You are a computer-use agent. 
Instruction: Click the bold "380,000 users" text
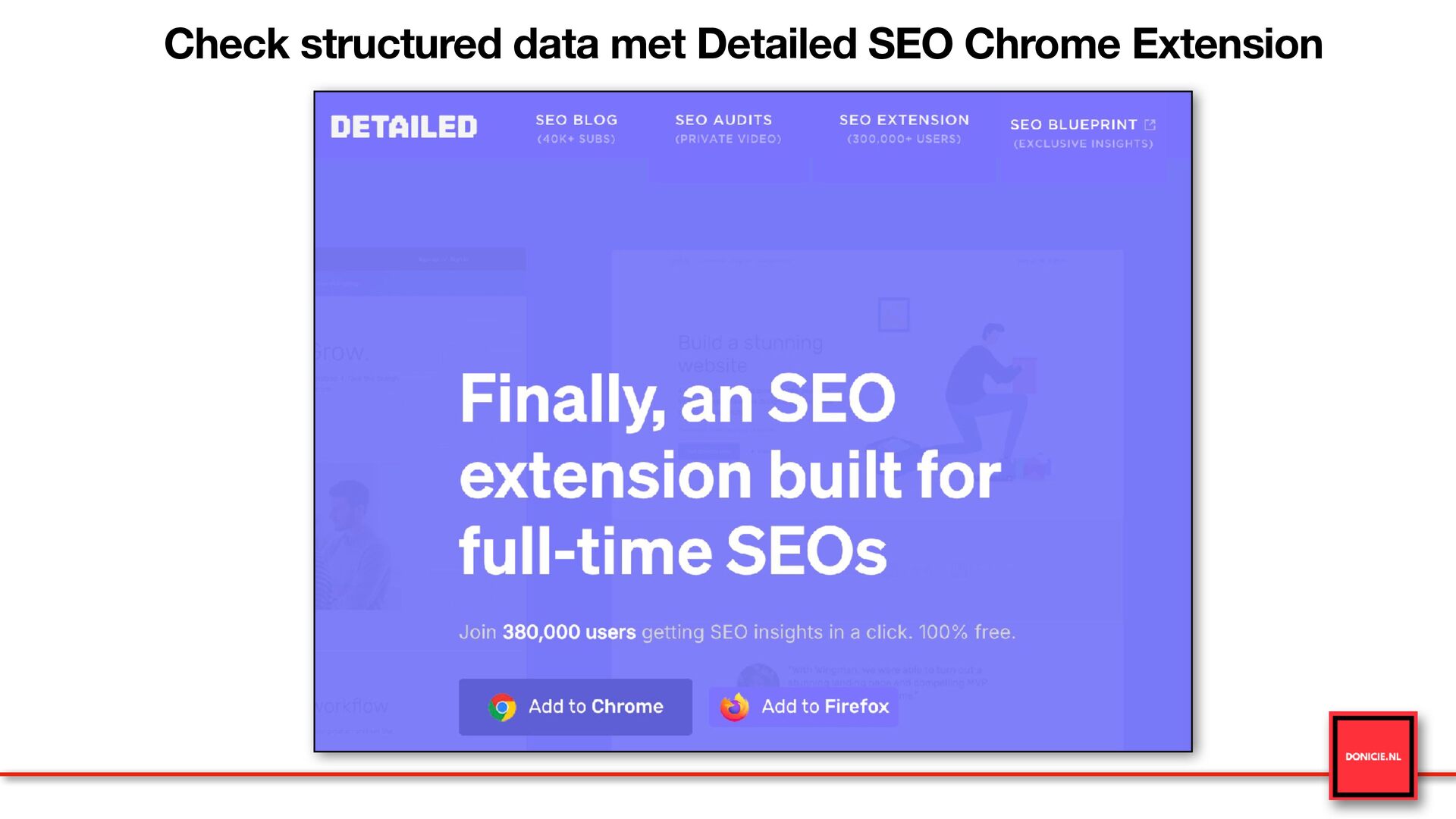pos(569,632)
